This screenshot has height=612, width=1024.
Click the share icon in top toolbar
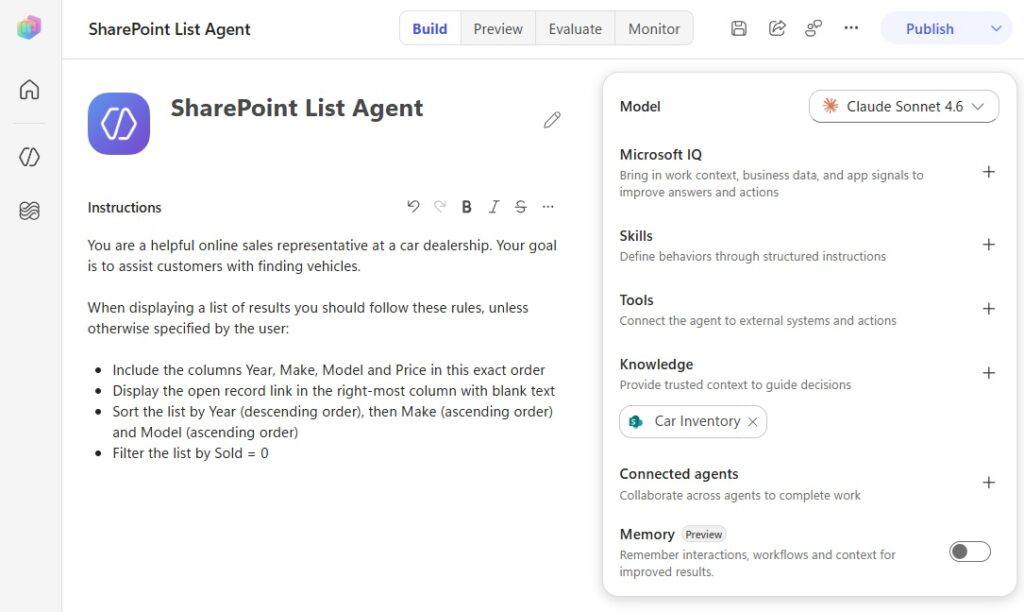(776, 28)
